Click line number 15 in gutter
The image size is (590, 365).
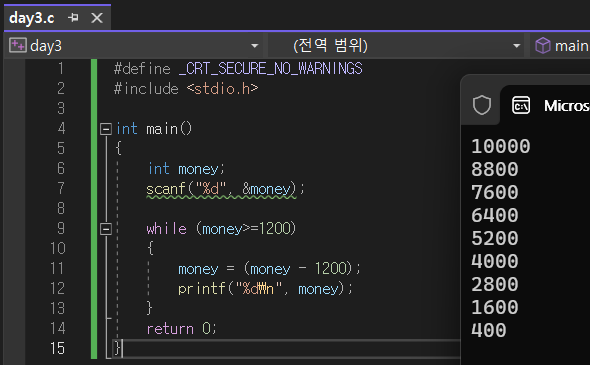58,348
